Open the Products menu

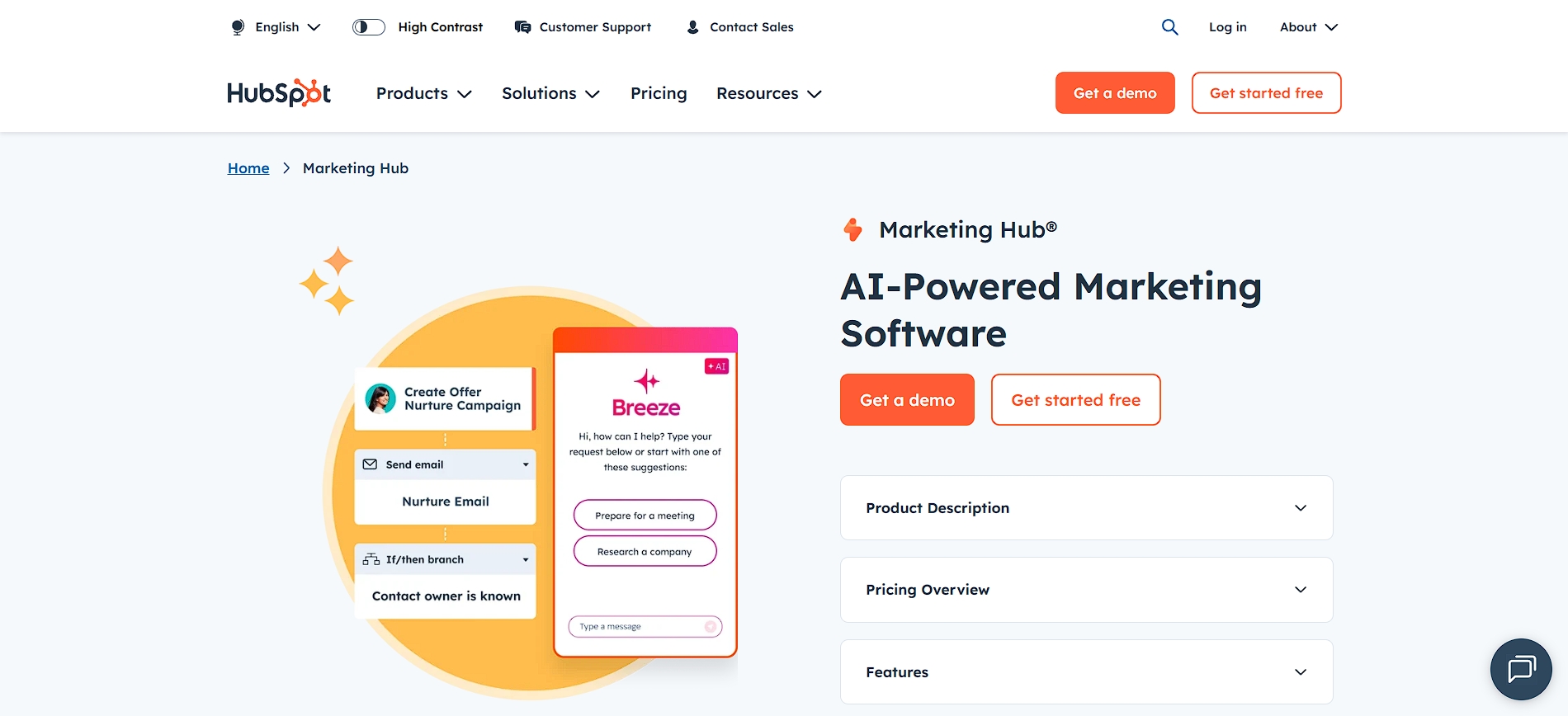pos(424,93)
